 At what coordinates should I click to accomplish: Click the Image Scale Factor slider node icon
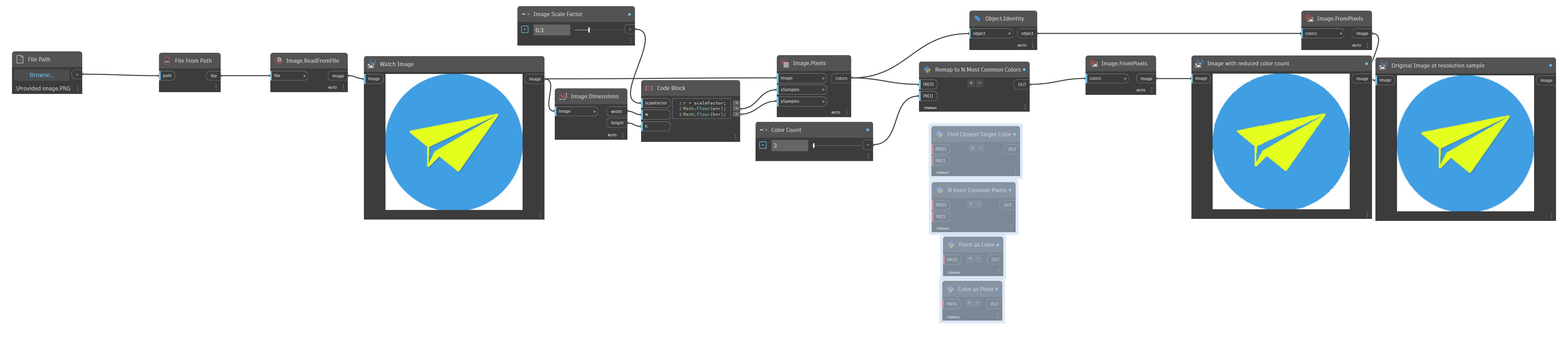525,14
